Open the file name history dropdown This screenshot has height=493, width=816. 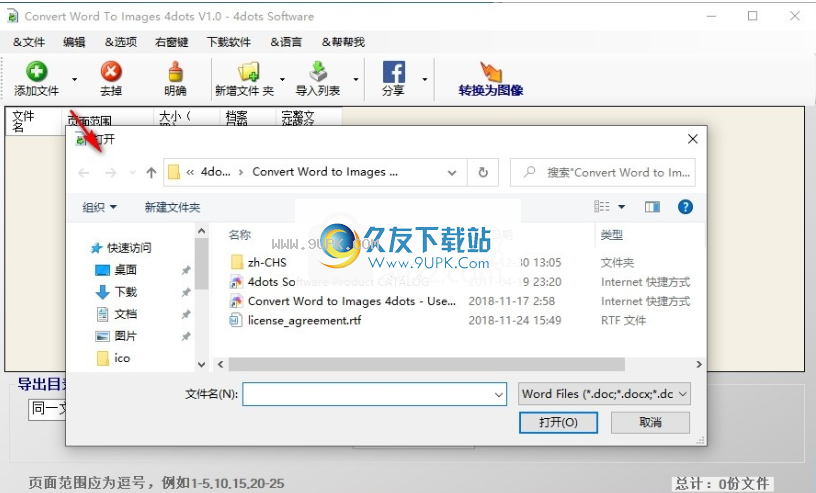click(x=499, y=395)
